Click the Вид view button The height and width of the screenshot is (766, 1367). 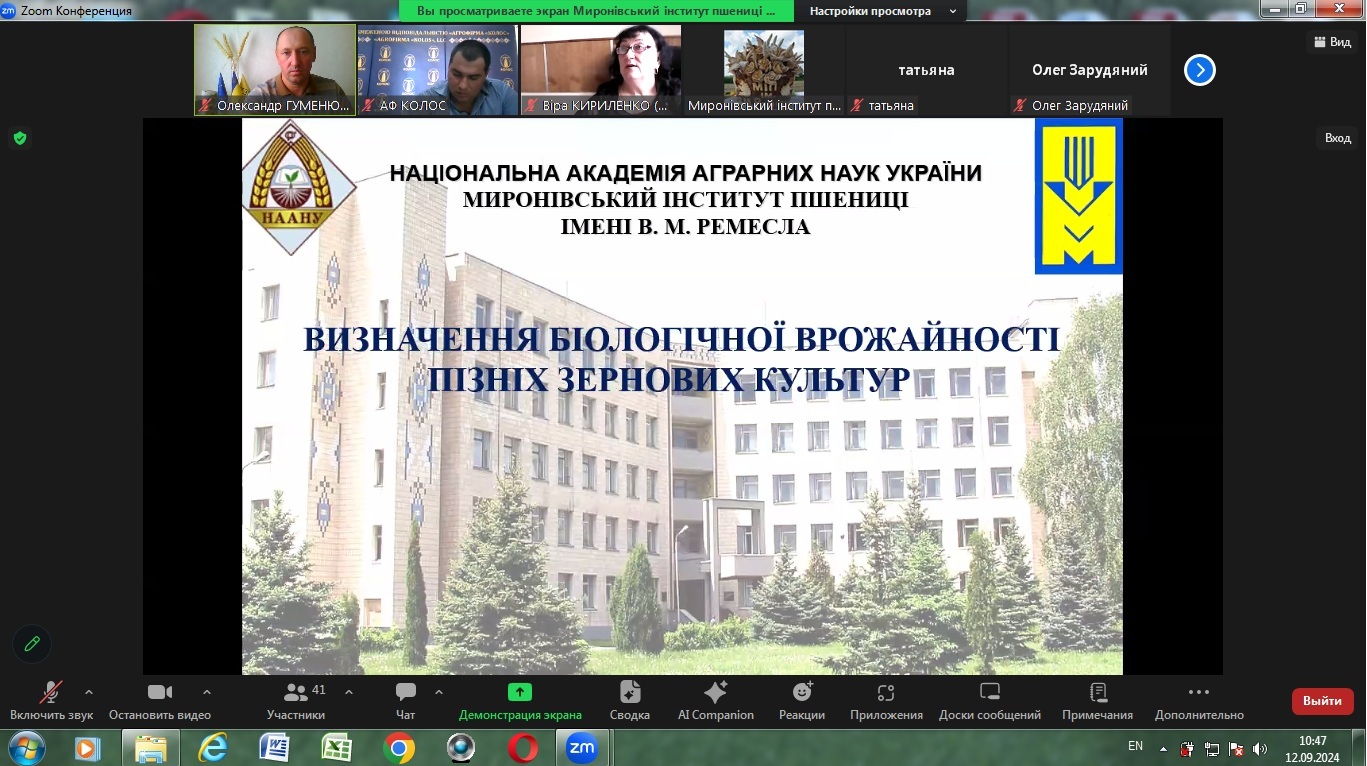[1331, 42]
